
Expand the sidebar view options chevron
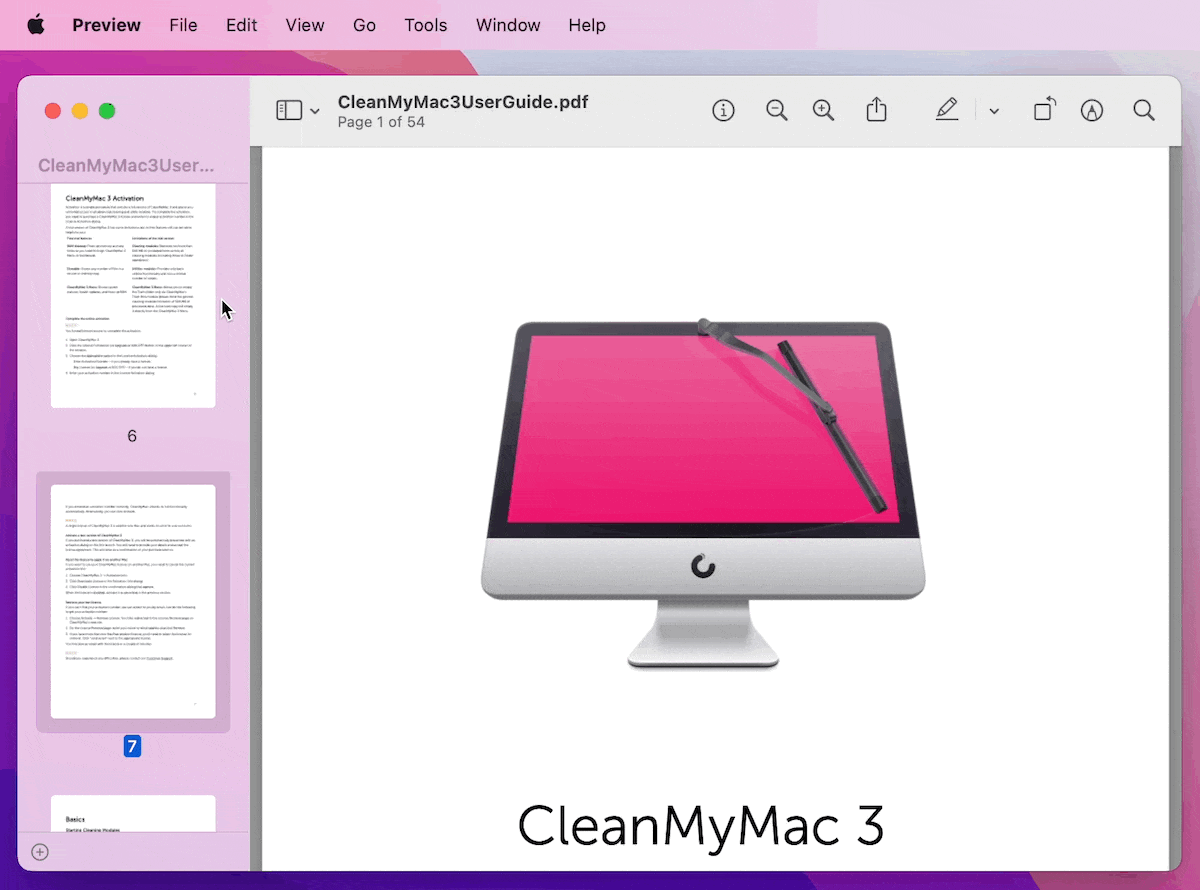pos(315,111)
